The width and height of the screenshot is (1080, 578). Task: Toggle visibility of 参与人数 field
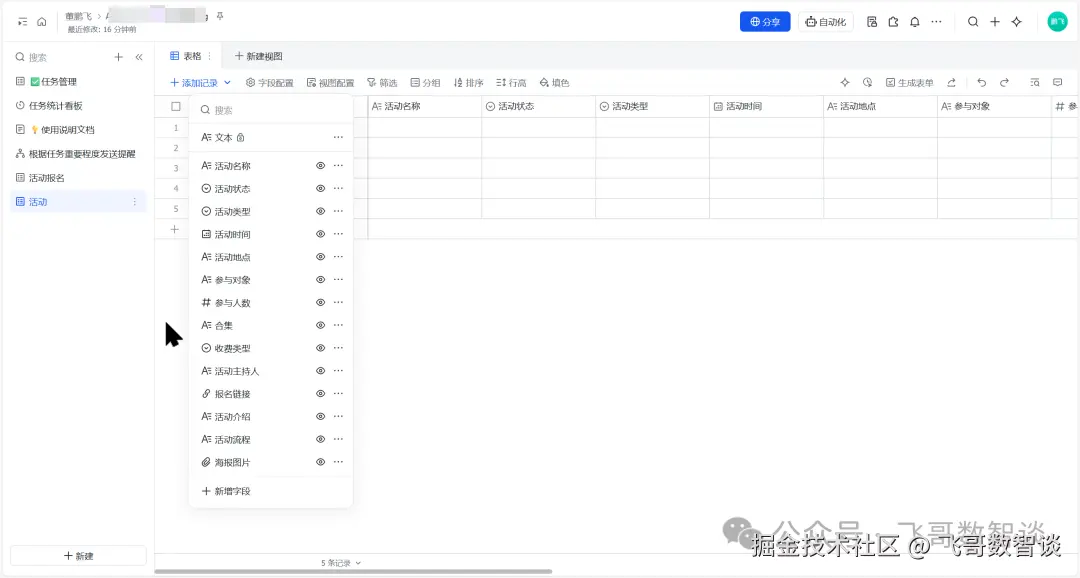pos(320,302)
